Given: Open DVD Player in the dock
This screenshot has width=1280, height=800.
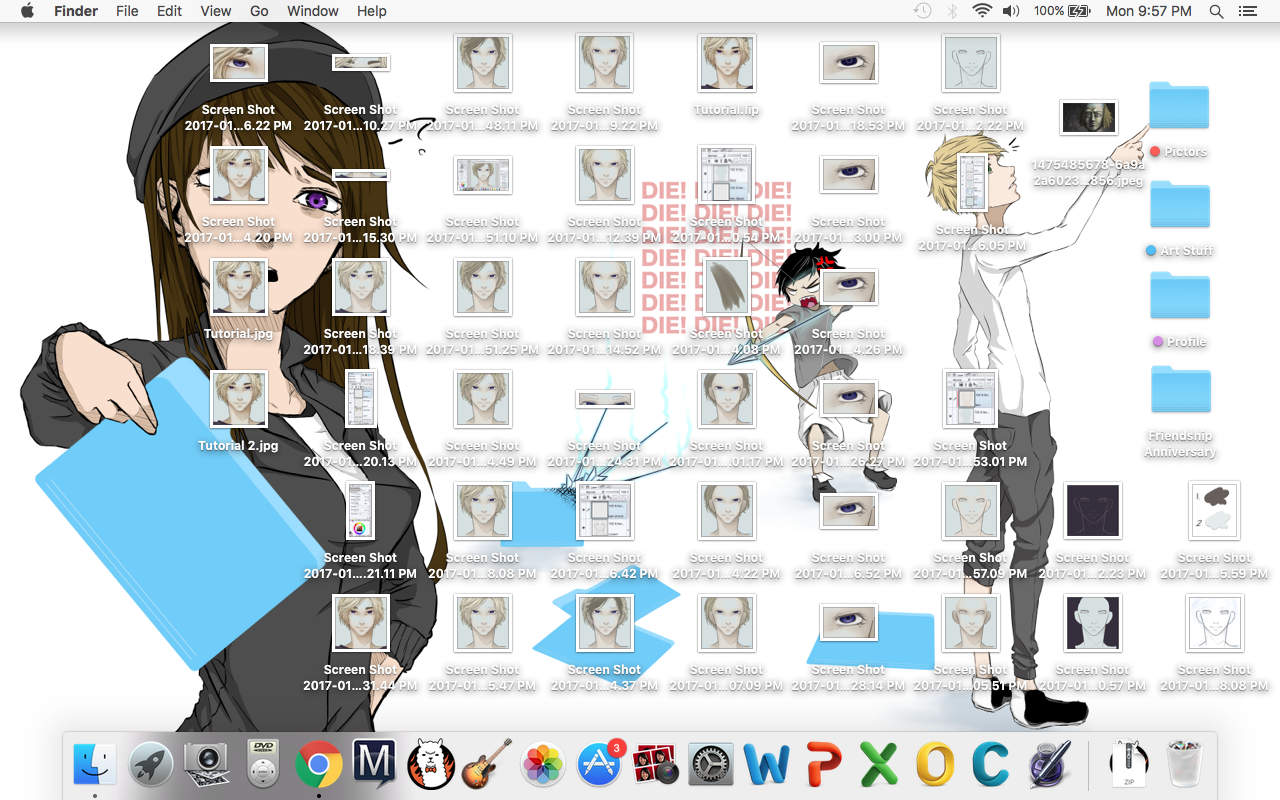Looking at the screenshot, I should [x=263, y=765].
